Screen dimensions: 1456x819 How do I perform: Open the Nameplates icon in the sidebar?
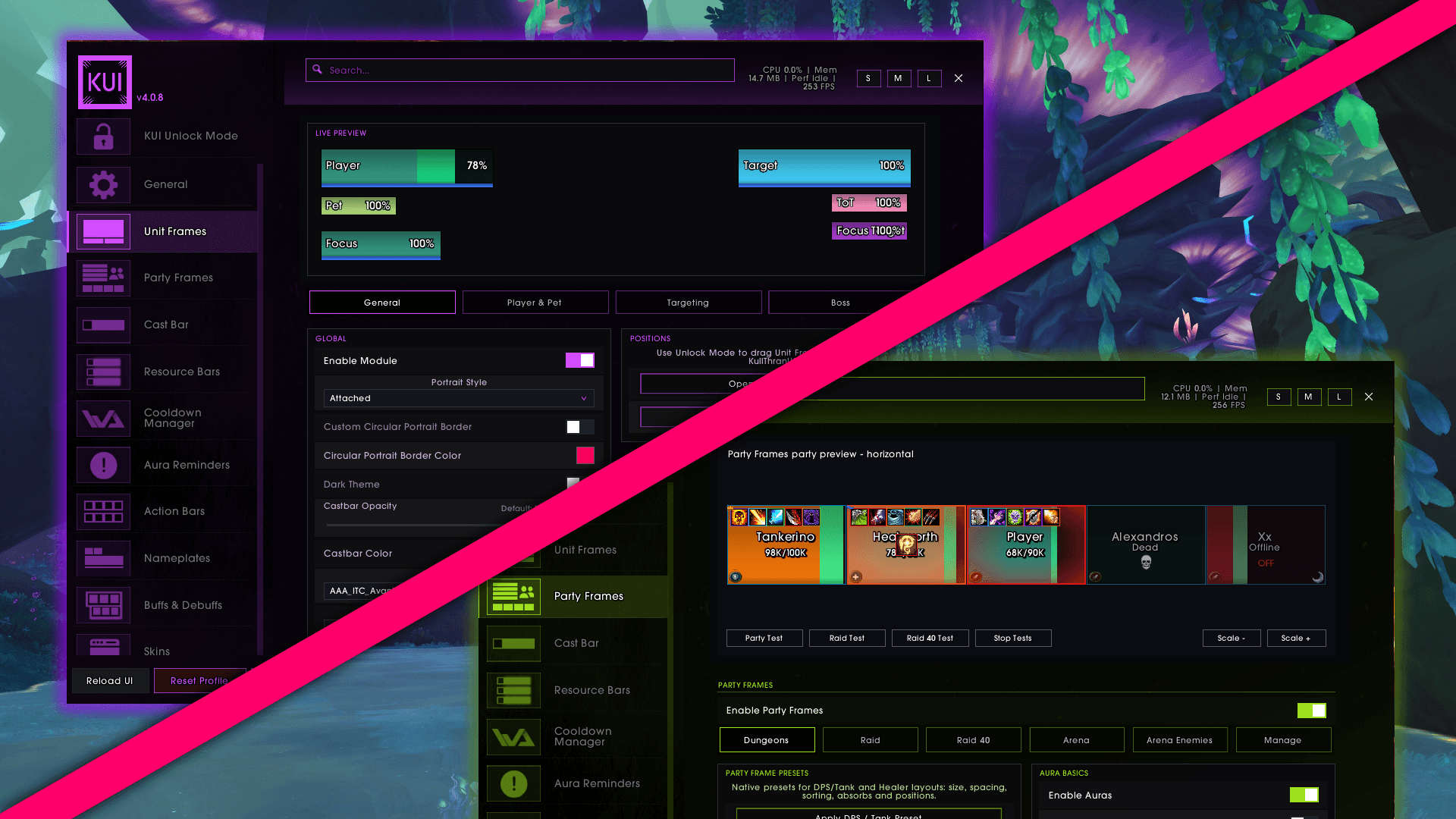coord(103,559)
